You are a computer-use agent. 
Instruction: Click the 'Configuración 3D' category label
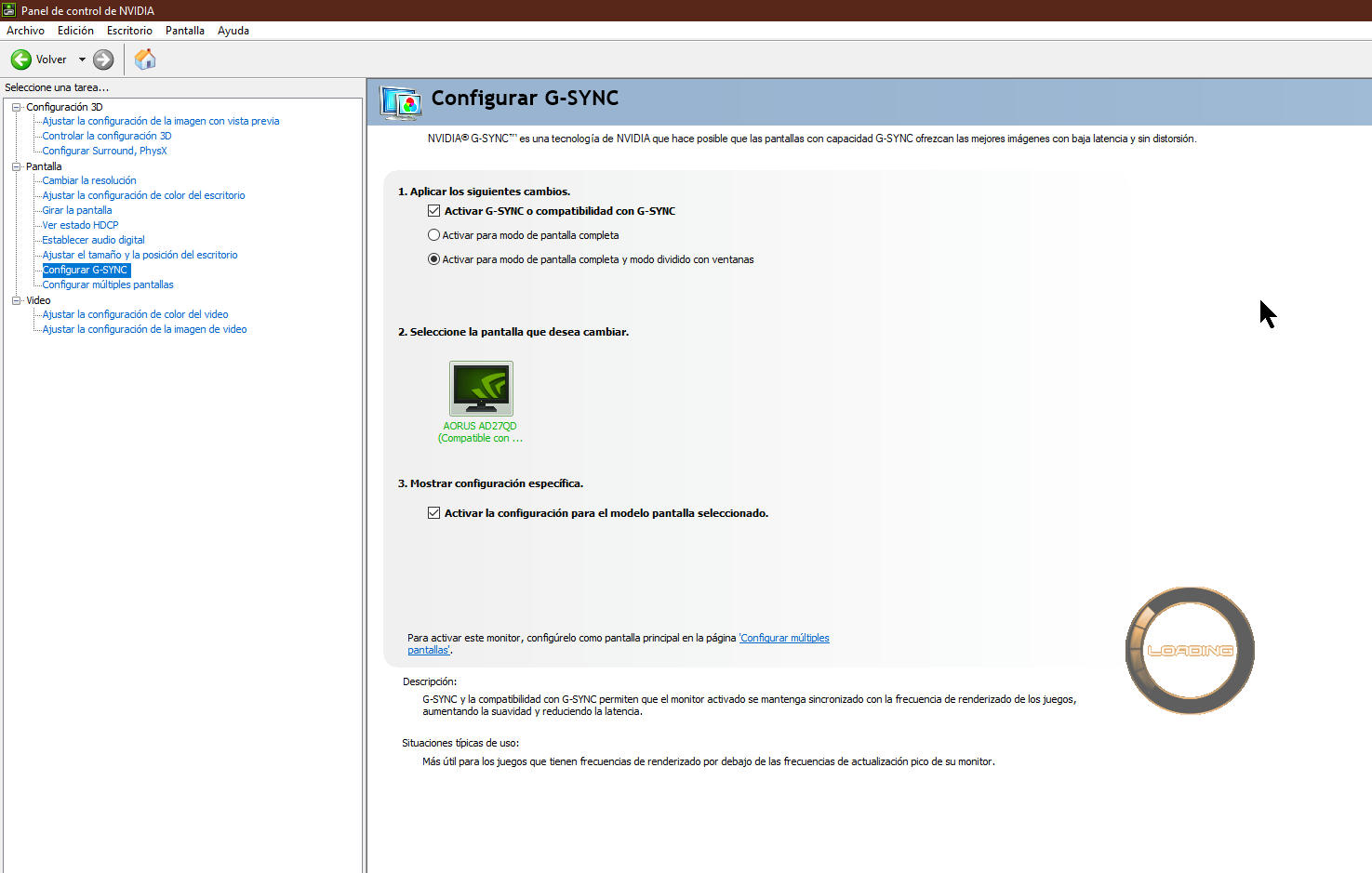[x=64, y=107]
